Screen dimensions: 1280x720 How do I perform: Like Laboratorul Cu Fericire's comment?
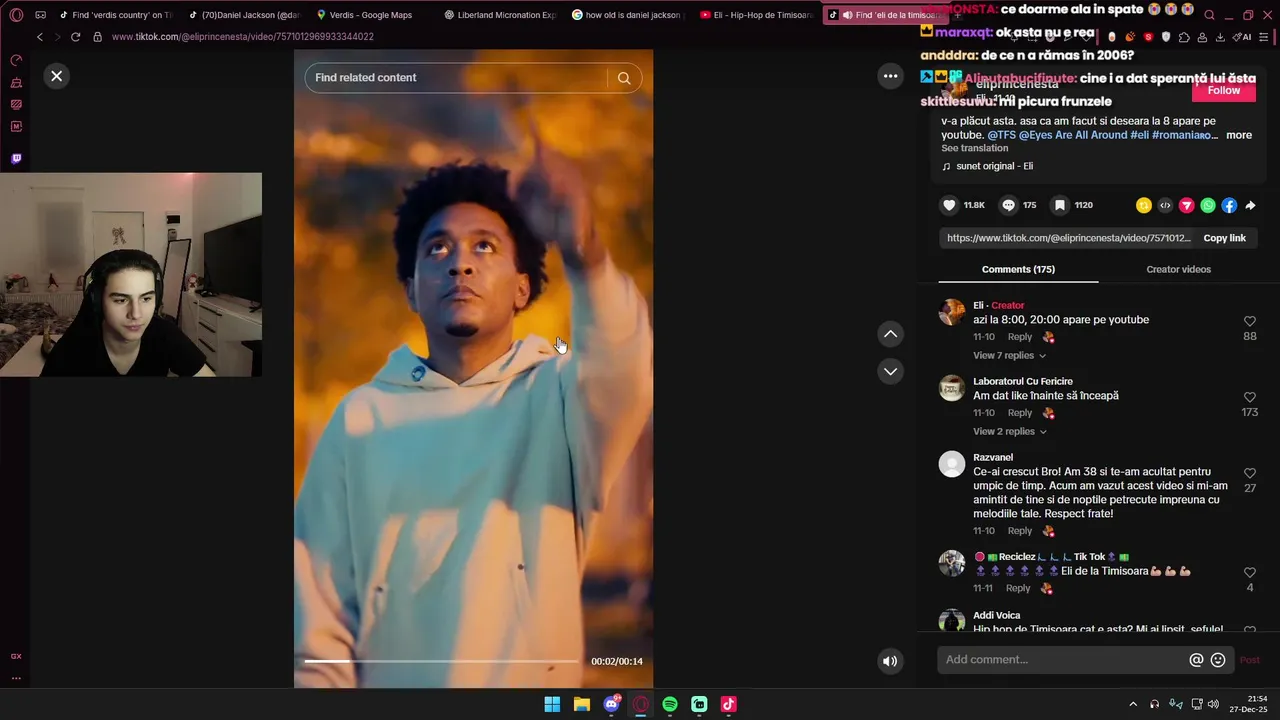pos(1249,397)
